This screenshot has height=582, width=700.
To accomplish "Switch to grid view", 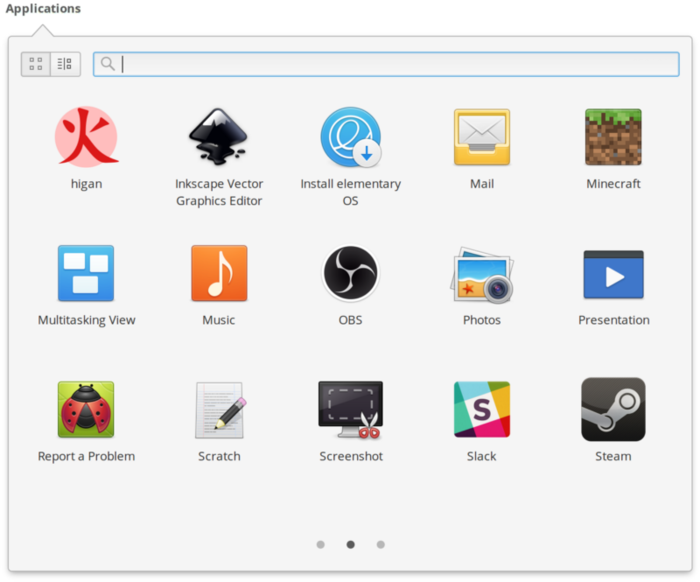I will [x=36, y=64].
